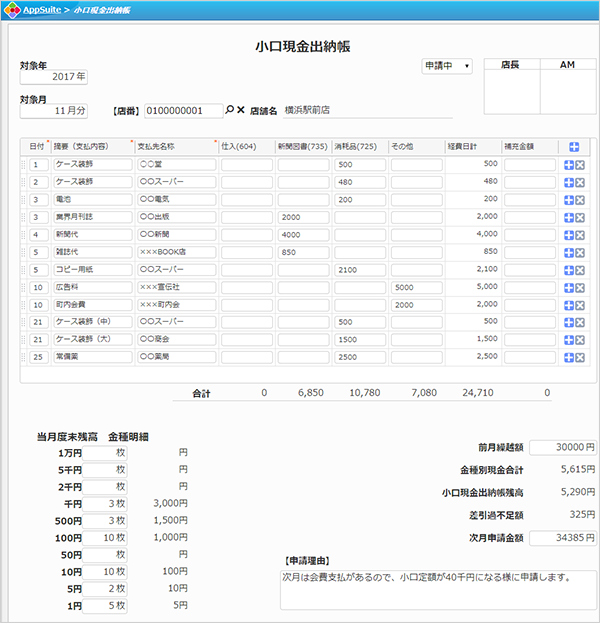Click the 支払先 field ×××BOOK店

tap(177, 252)
